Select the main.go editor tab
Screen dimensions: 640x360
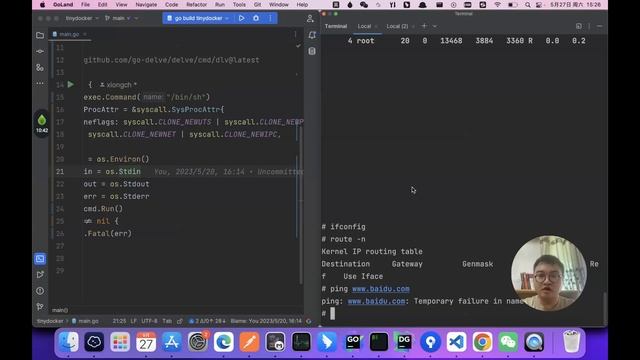(69, 34)
